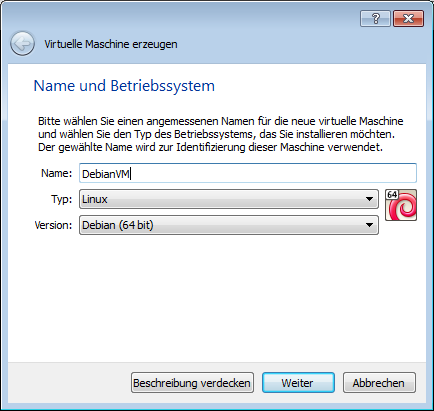Click the Name und Betriebssystem heading
The width and height of the screenshot is (434, 411).
tap(124, 86)
